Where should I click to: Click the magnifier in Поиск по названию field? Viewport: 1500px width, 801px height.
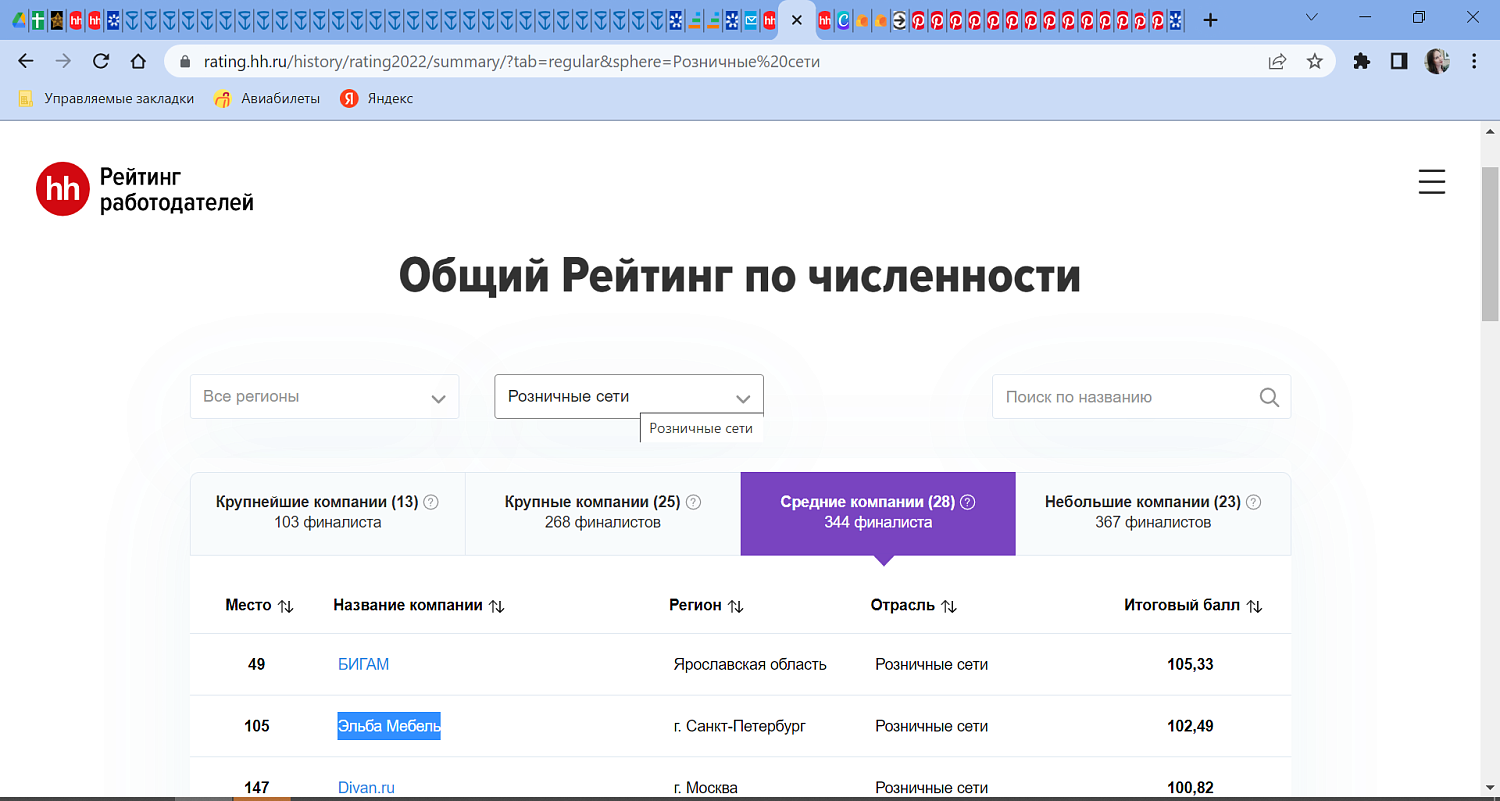[1269, 397]
